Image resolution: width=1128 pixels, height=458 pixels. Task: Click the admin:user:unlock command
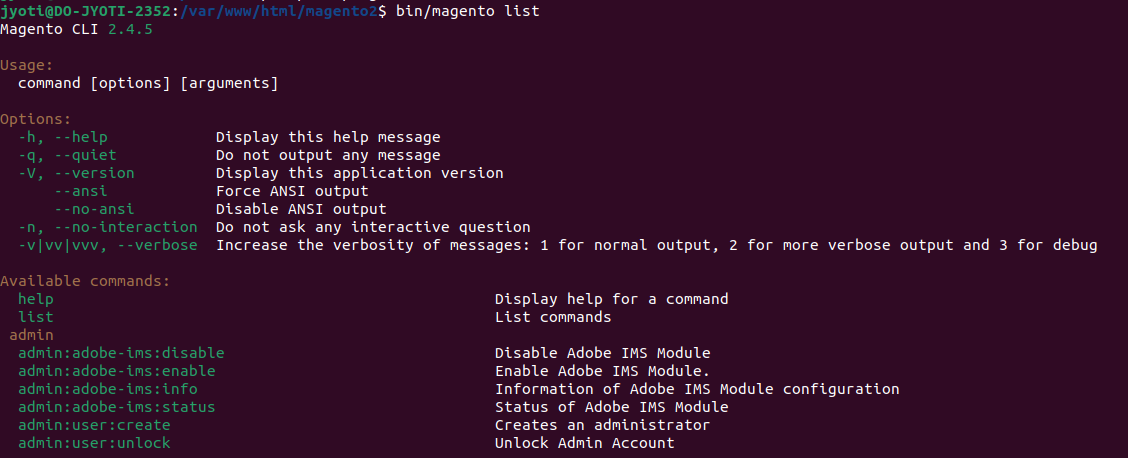(94, 443)
